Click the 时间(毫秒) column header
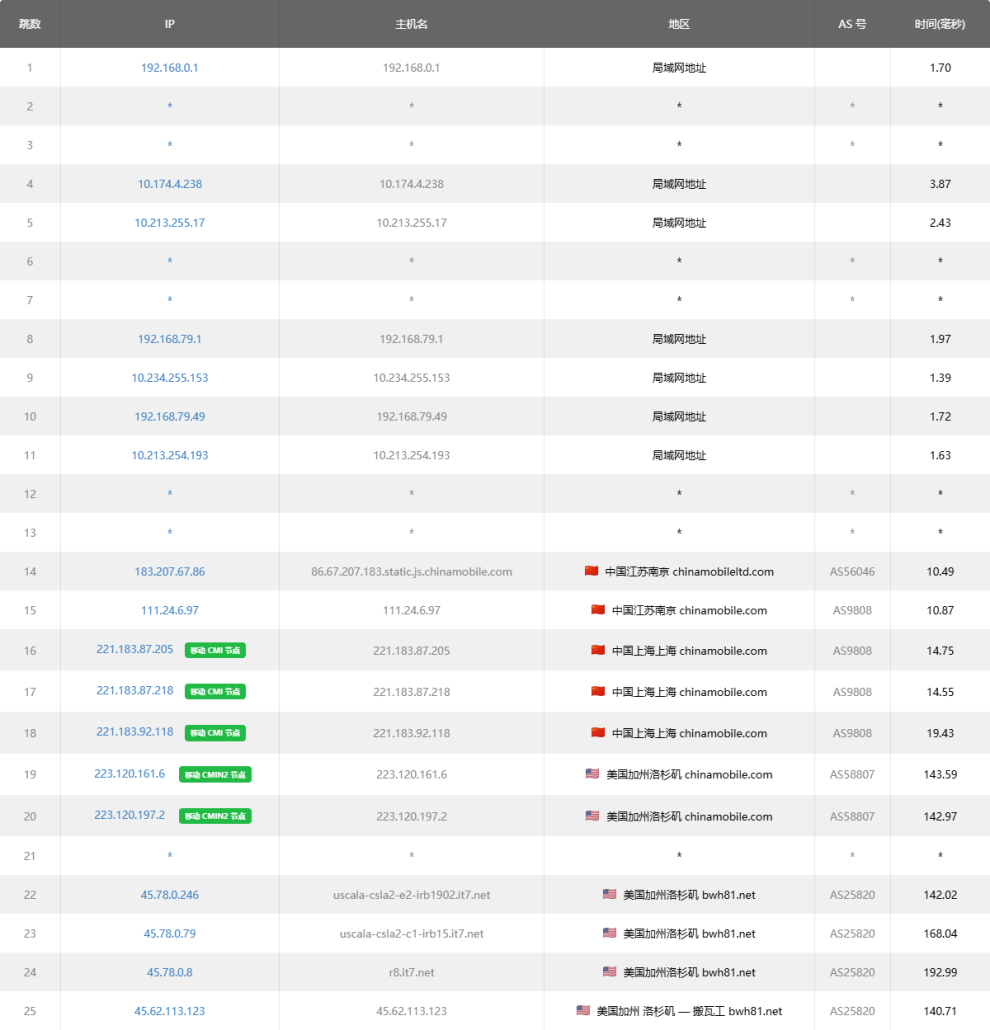This screenshot has width=990, height=1030. (939, 24)
